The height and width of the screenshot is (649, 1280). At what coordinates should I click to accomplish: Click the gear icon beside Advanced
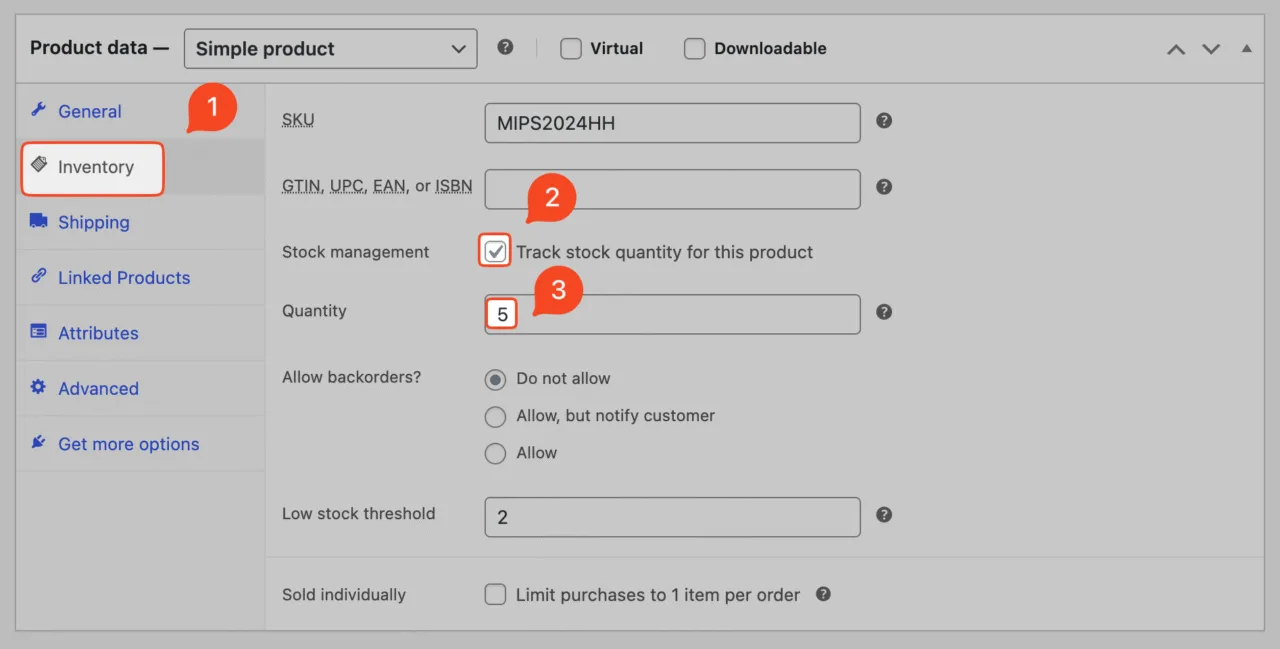pyautogui.click(x=39, y=387)
